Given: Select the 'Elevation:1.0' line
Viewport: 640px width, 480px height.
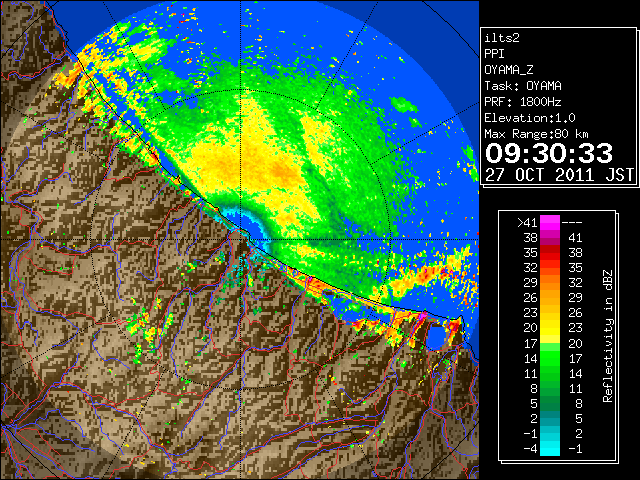Looking at the screenshot, I should click(530, 118).
